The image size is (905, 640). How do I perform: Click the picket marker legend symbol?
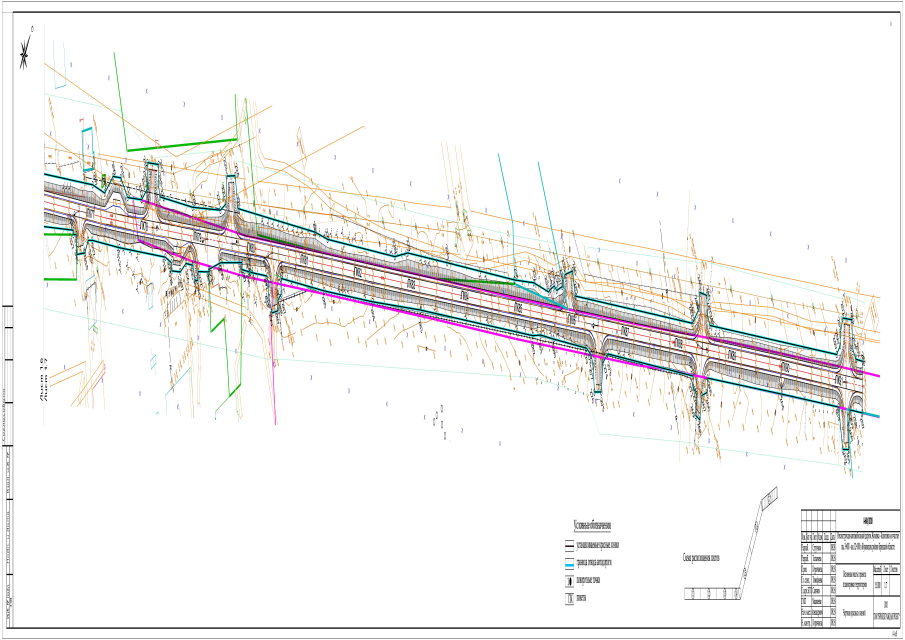coord(568,598)
